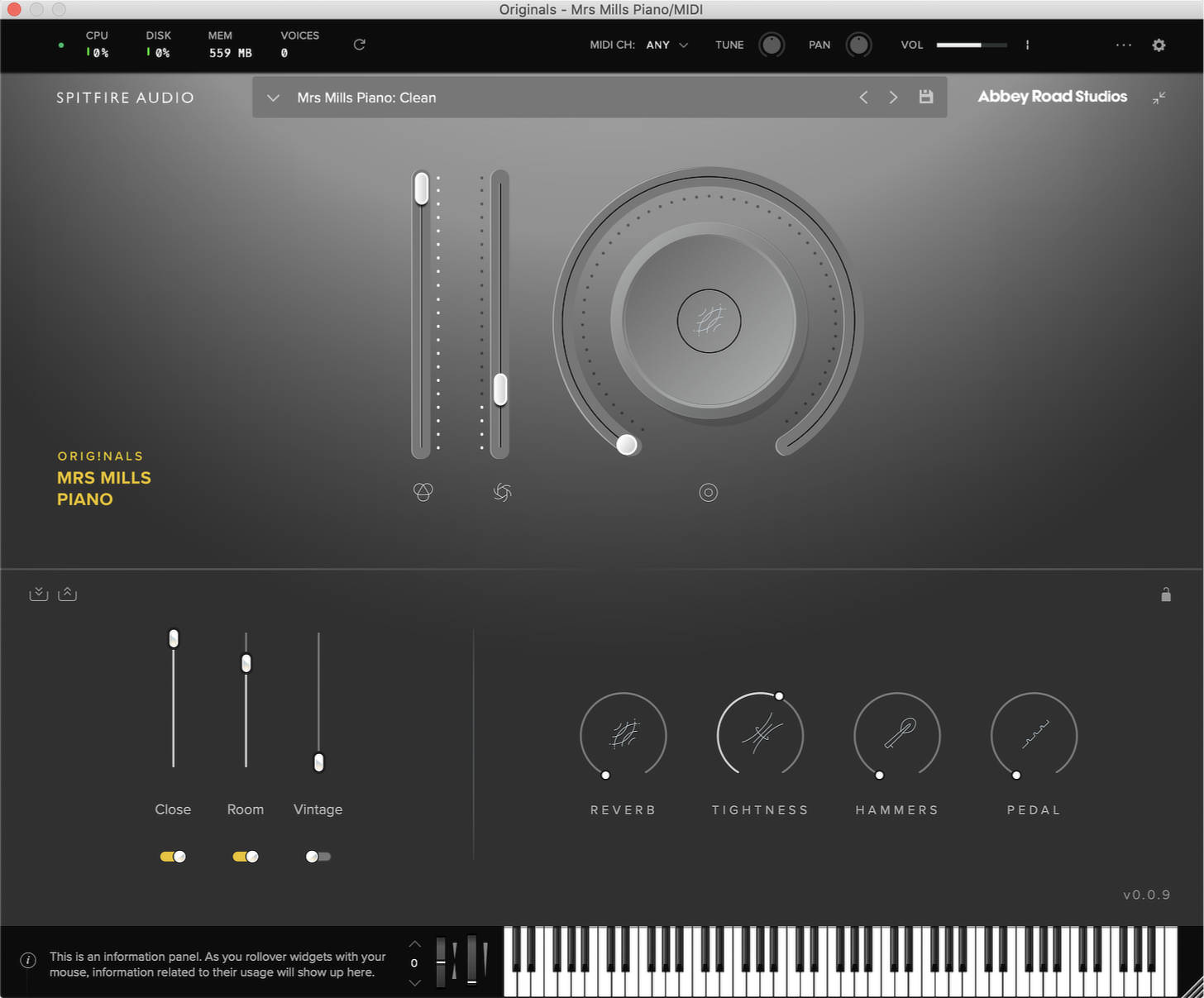Click the TUNE knob
The height and width of the screenshot is (998, 1204).
(x=772, y=45)
